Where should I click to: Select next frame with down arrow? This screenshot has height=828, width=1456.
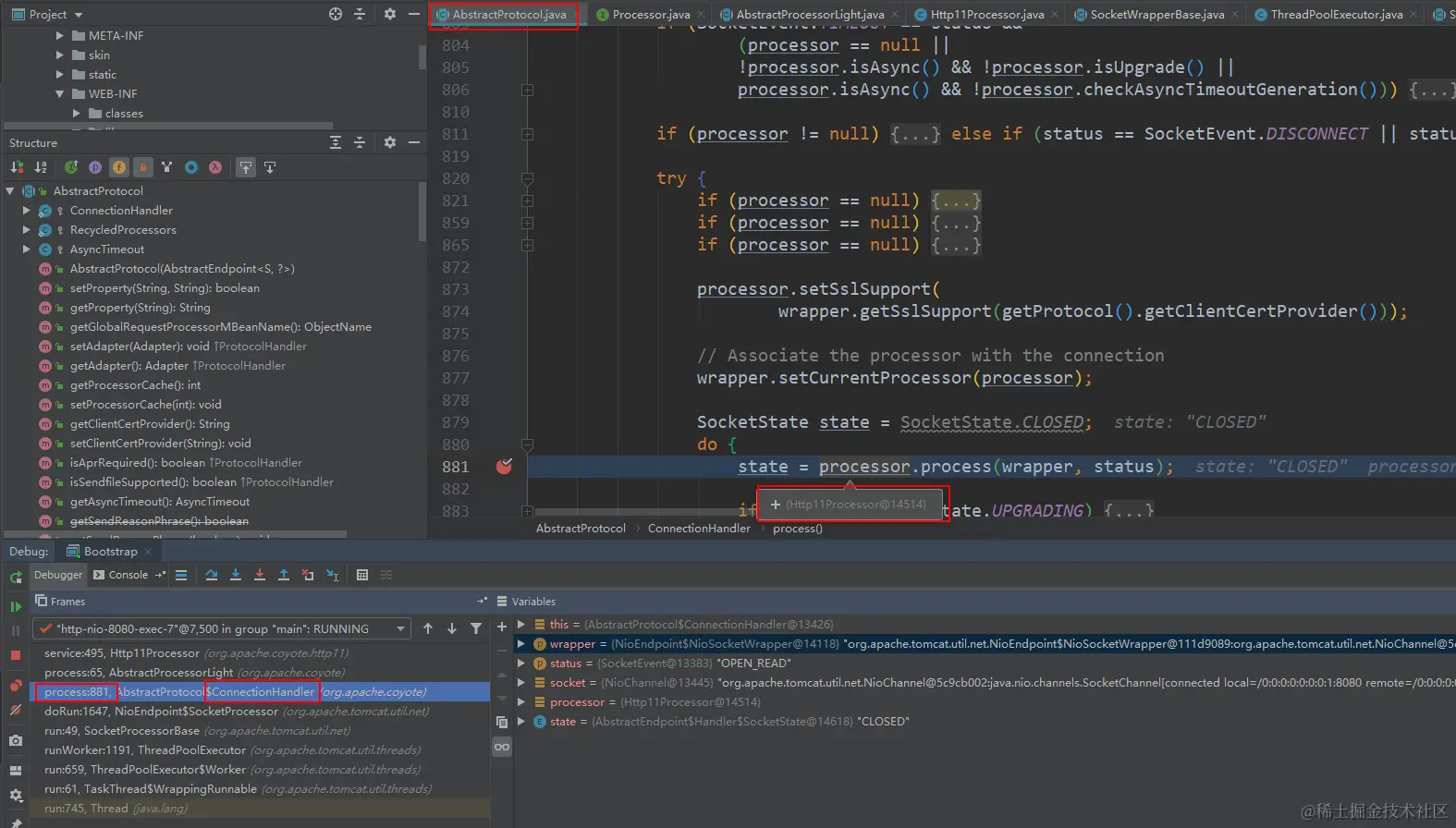[x=452, y=628]
